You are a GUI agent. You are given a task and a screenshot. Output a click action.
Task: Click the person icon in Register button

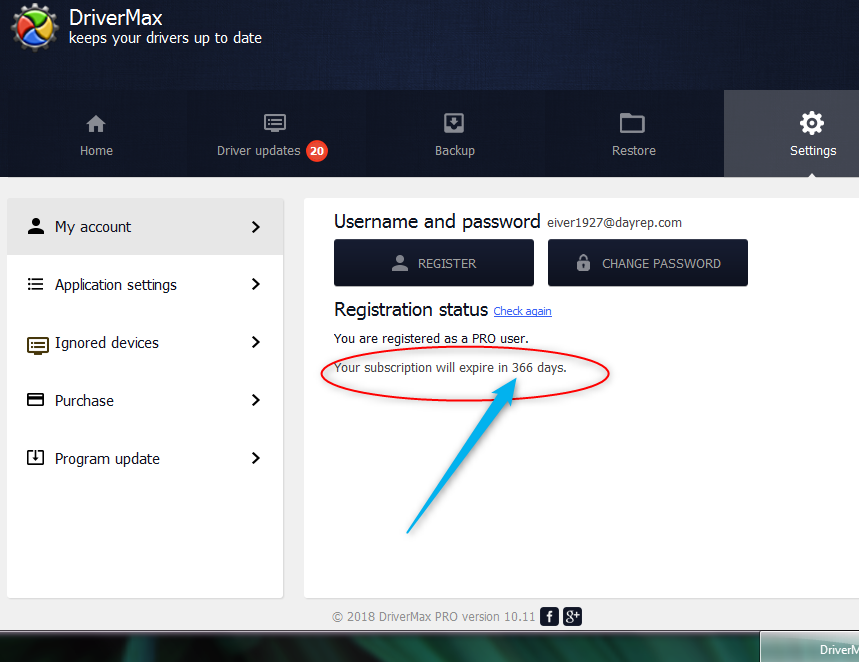(x=400, y=263)
